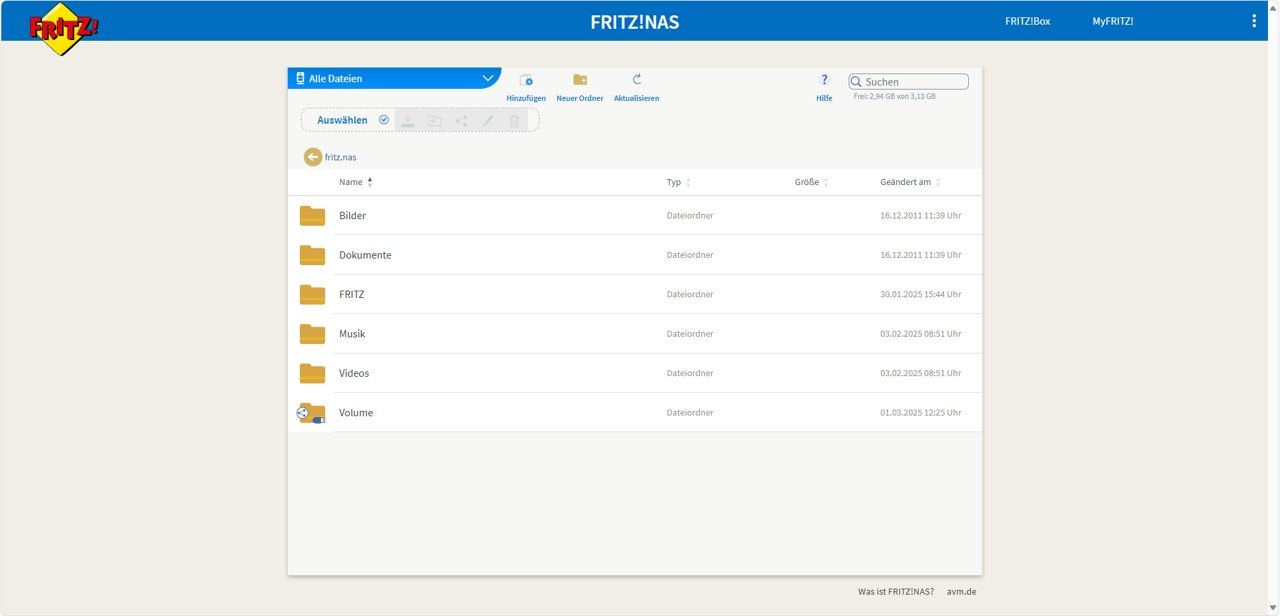Click the share icon in selection toolbar

tap(461, 120)
